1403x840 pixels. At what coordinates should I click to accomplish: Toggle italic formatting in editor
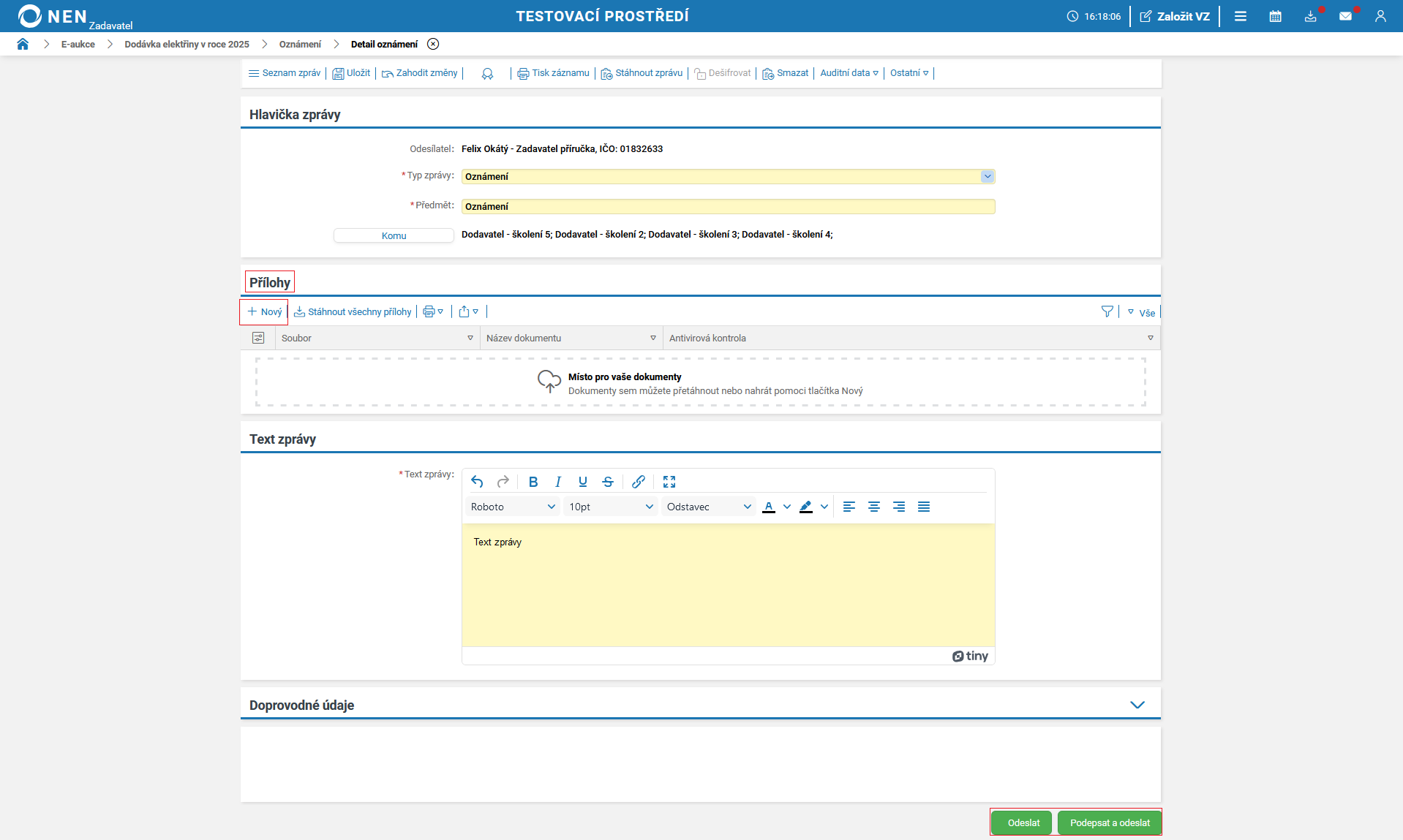pos(558,482)
